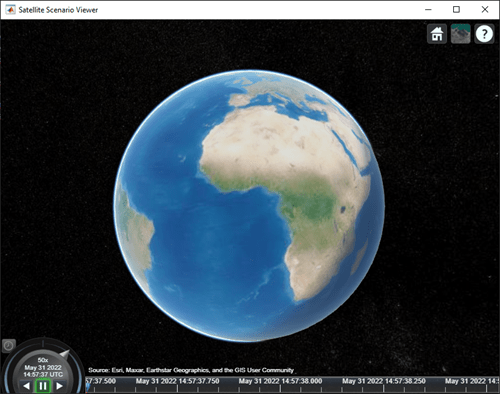Play the simulation in reverse
The height and width of the screenshot is (394, 500).
27,386
